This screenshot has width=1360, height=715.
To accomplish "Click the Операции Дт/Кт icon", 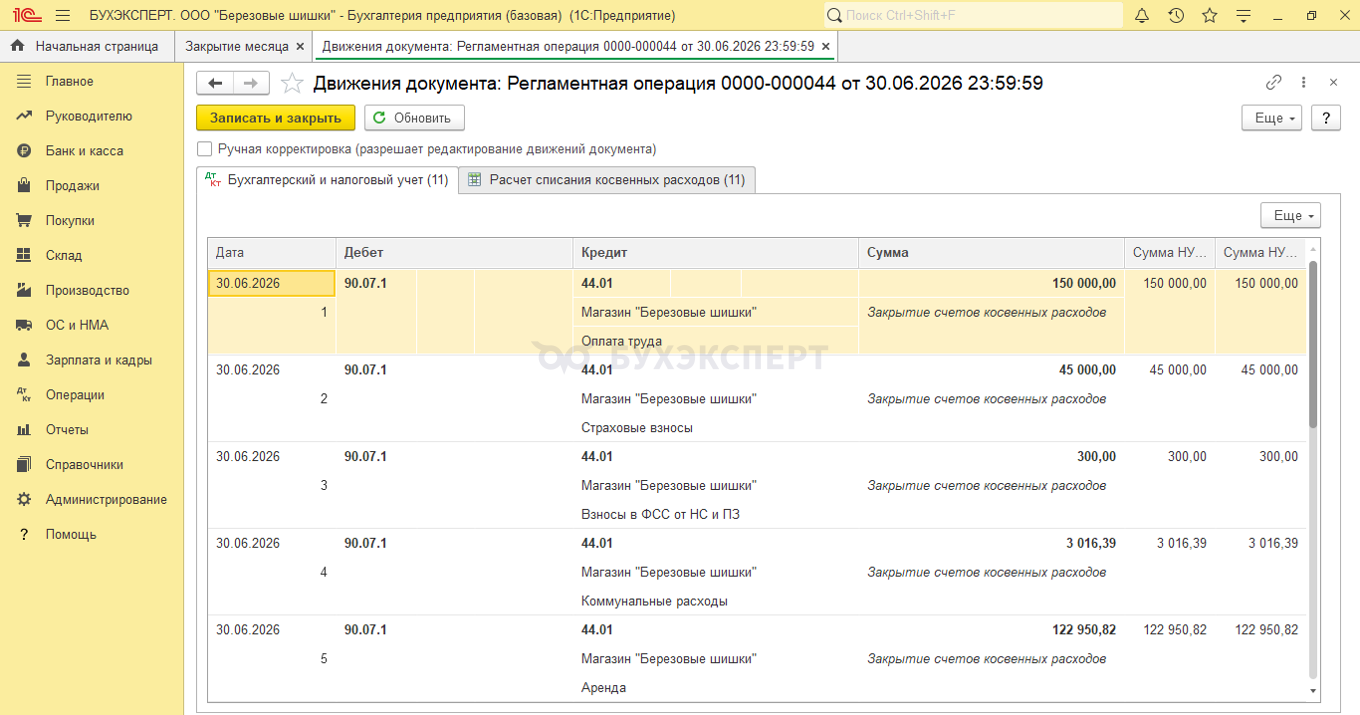I will coord(24,395).
